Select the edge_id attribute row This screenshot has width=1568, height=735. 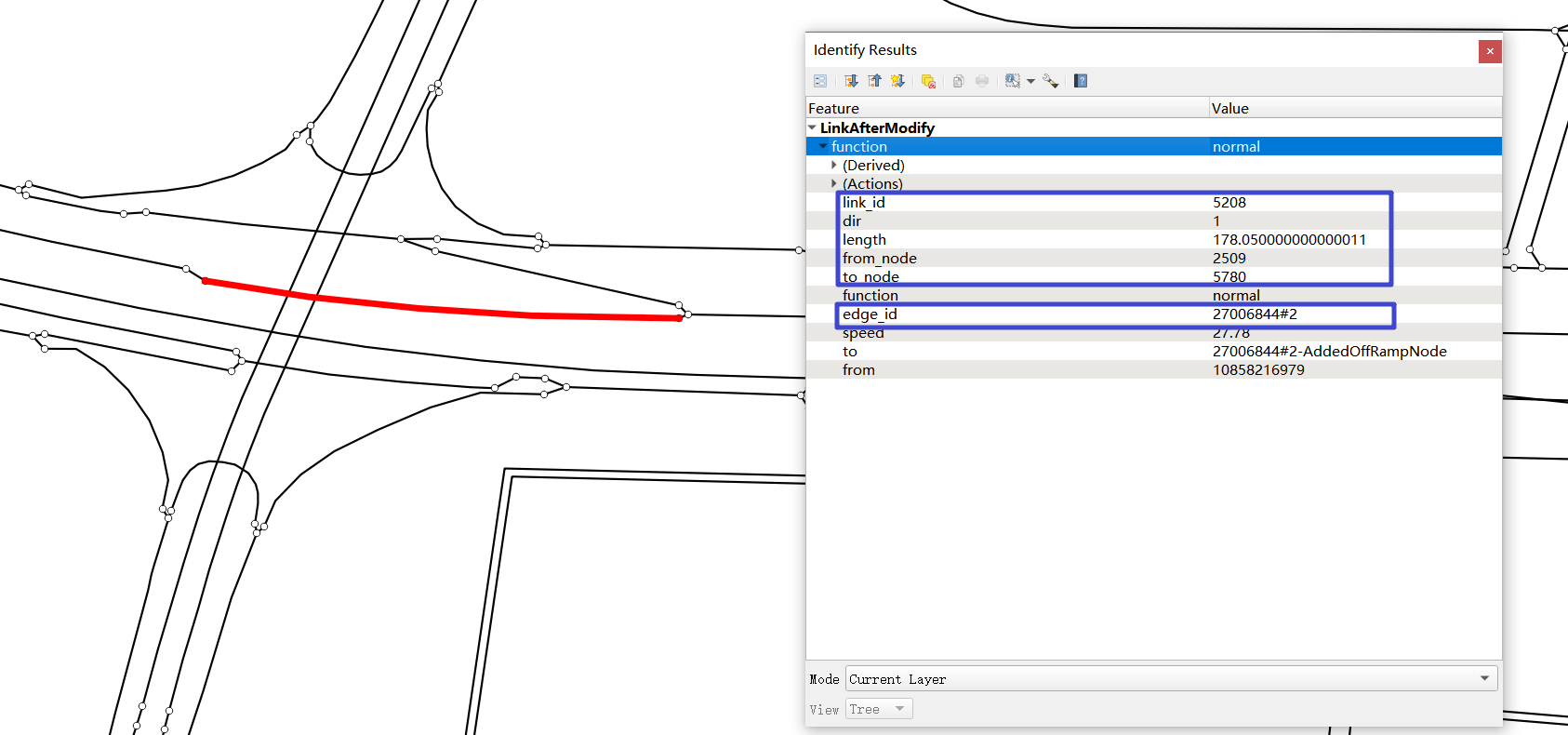(1153, 314)
